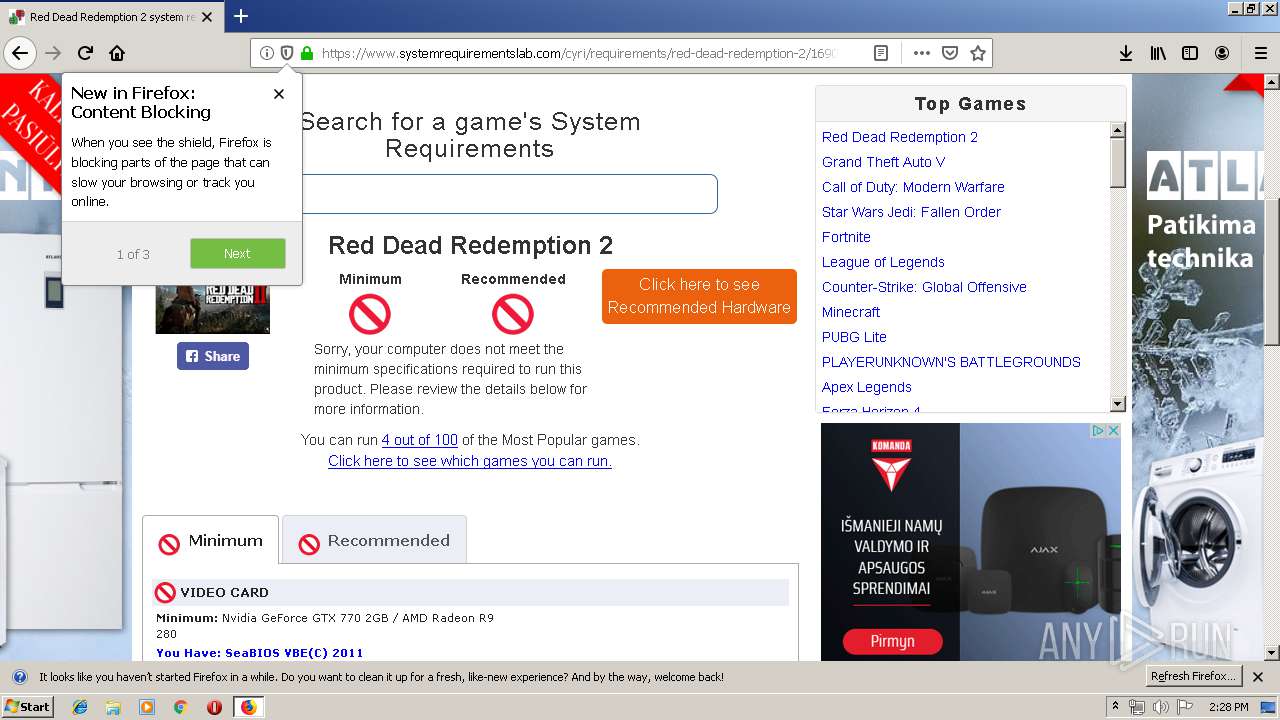Open a new tab with plus button
The image size is (1280, 720).
pos(241,16)
